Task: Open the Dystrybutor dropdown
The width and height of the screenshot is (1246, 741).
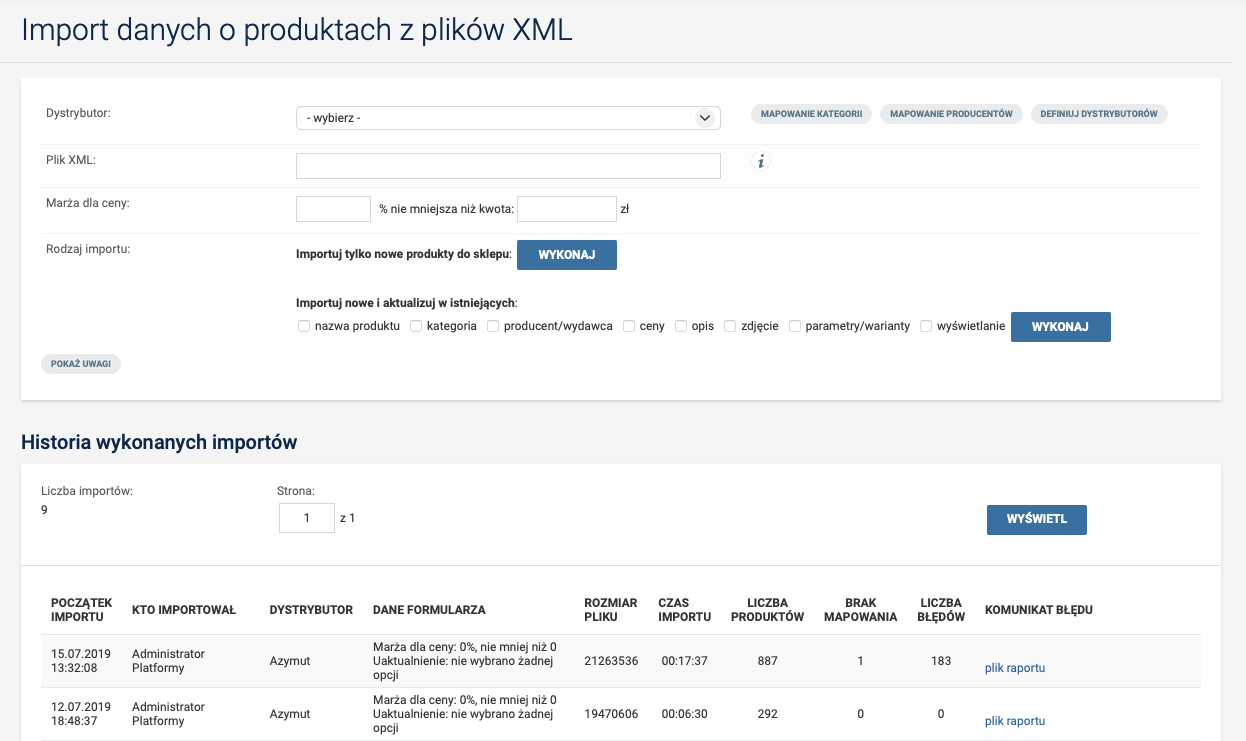Action: 508,118
